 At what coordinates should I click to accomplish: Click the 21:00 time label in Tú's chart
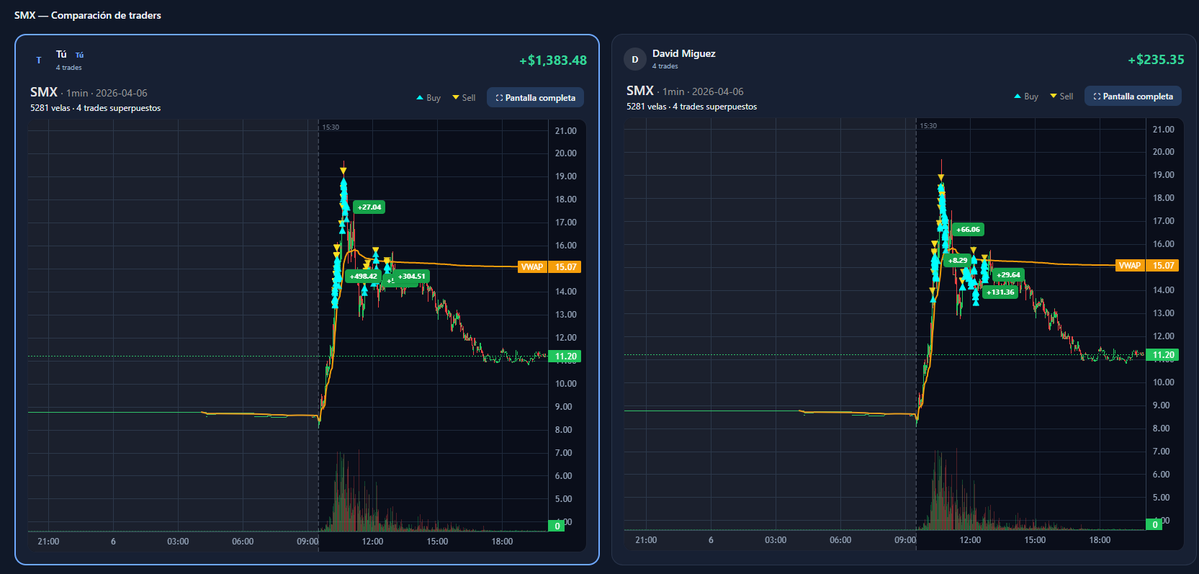click(48, 541)
